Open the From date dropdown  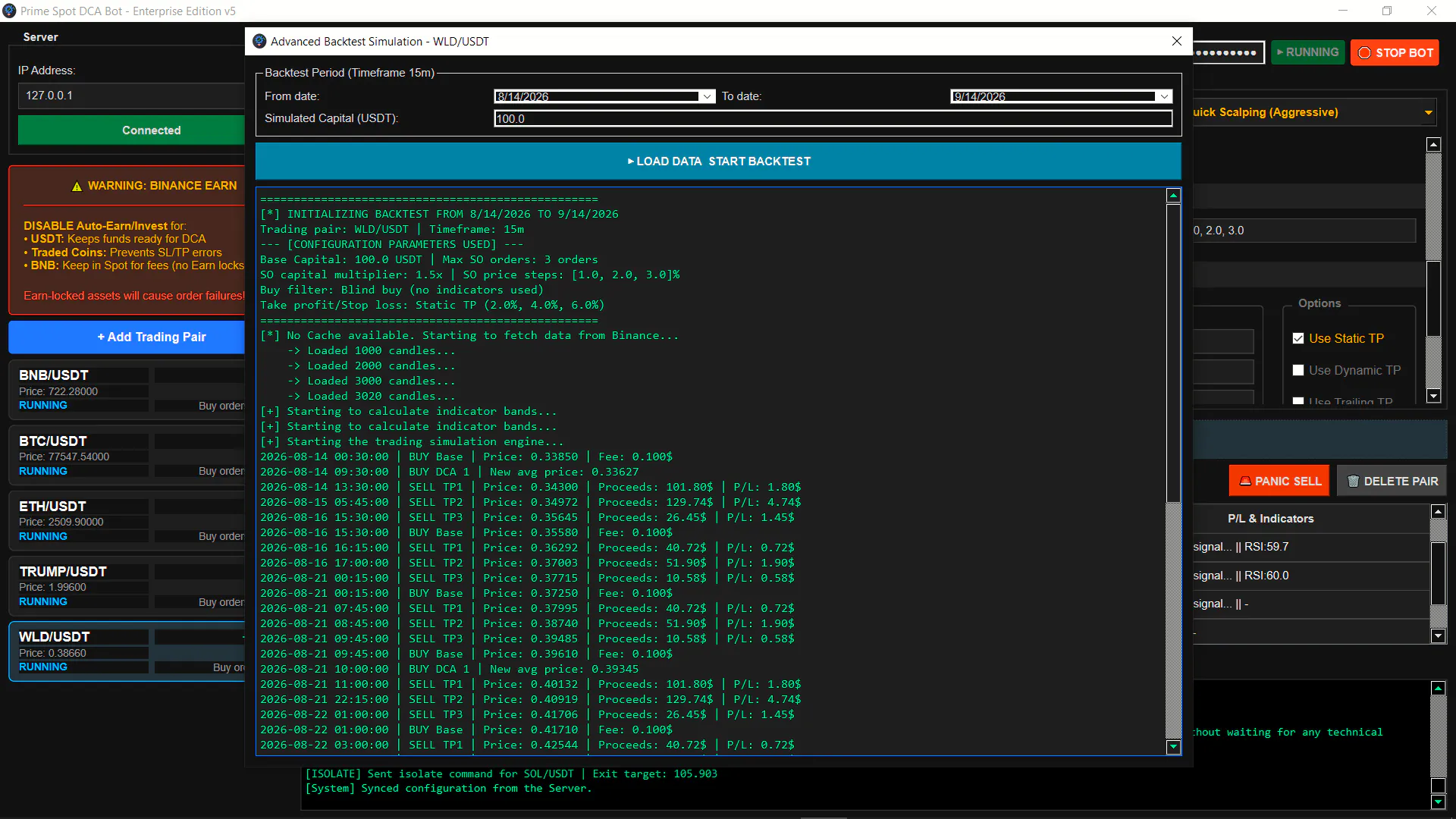pos(707,96)
